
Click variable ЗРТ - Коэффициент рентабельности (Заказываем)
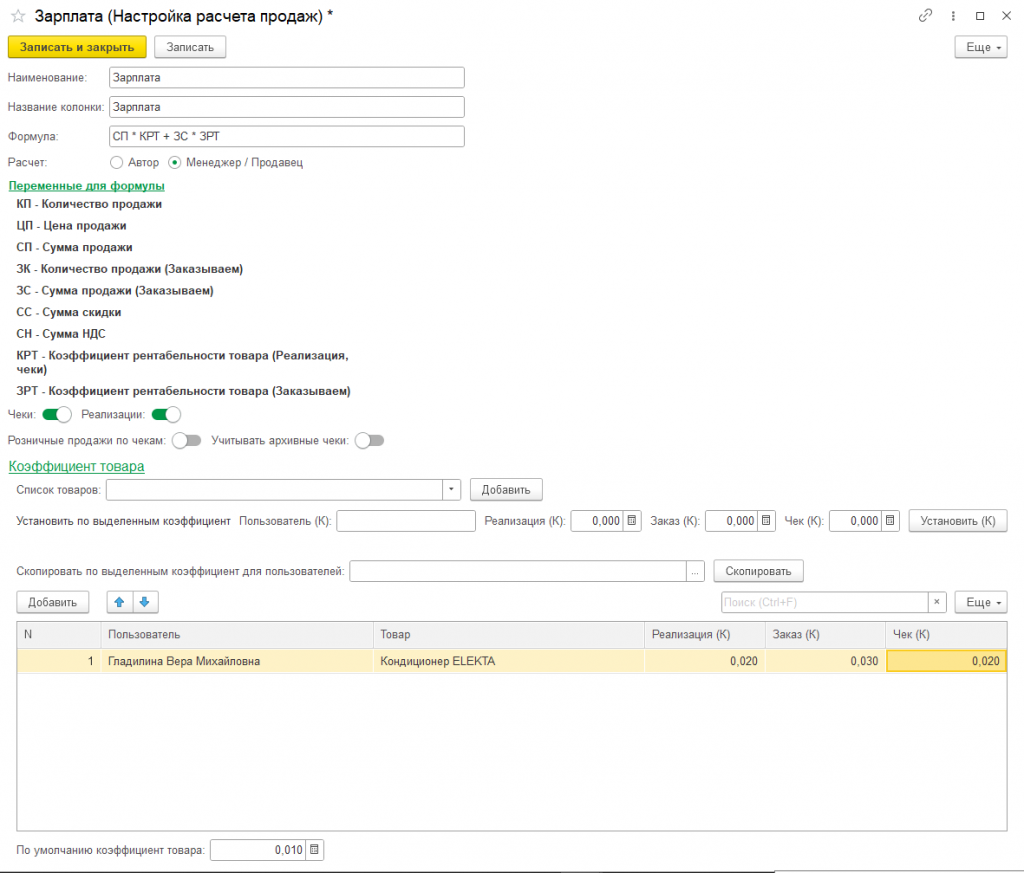[184, 391]
